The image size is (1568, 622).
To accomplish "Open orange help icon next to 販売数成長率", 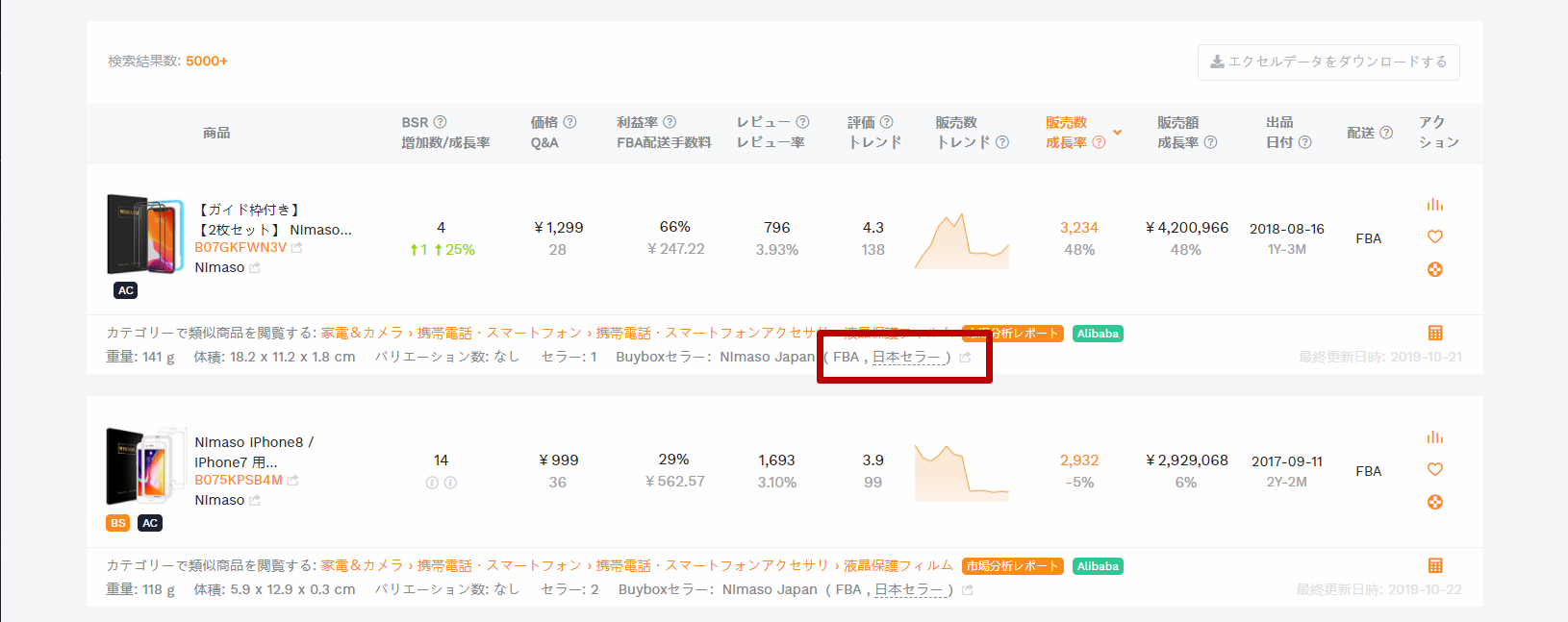I will [1099, 142].
